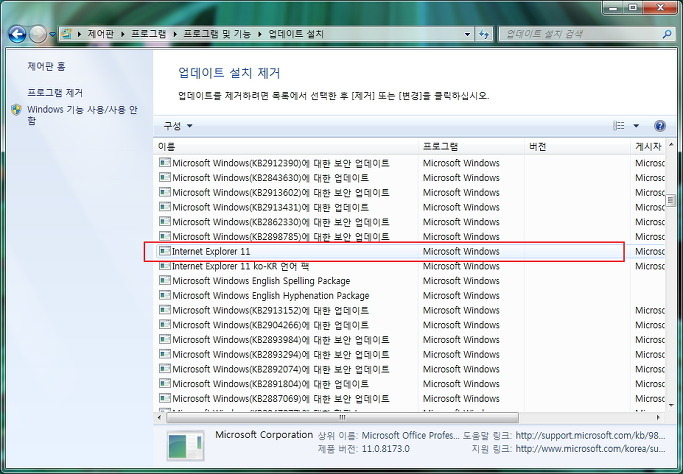Go back with the blue Back arrow

(17, 34)
